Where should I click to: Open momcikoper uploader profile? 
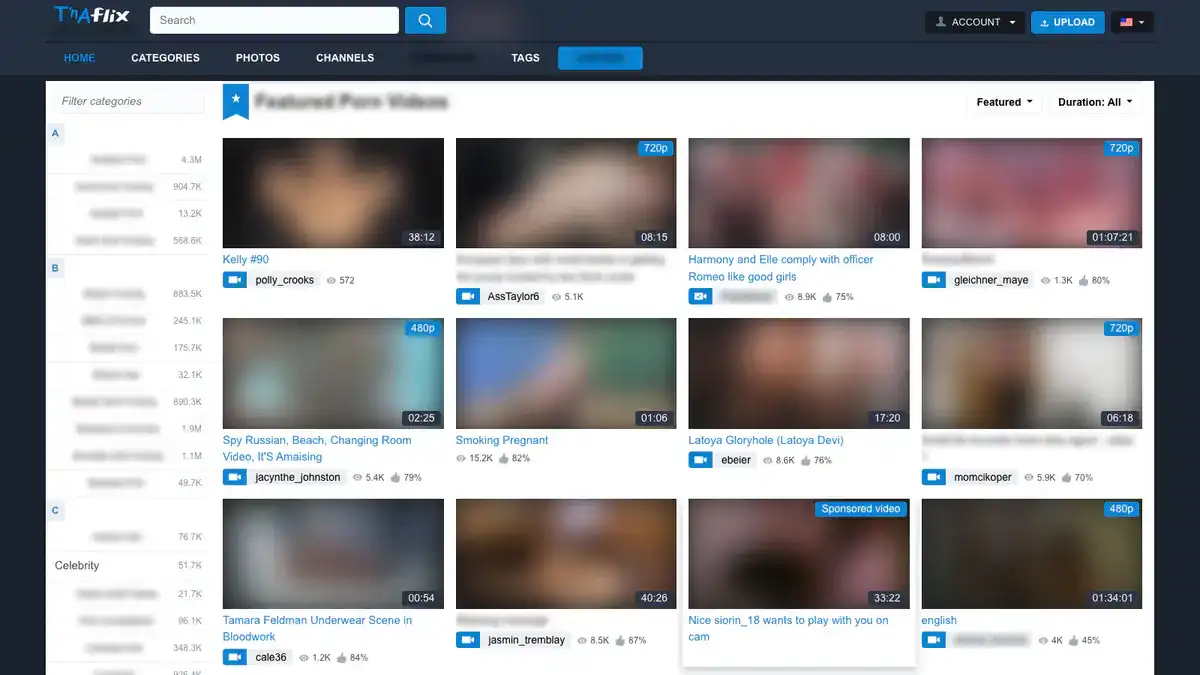(984, 477)
